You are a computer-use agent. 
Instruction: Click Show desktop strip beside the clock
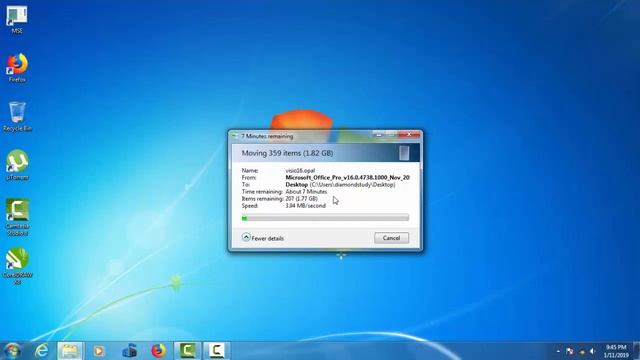[636, 351]
